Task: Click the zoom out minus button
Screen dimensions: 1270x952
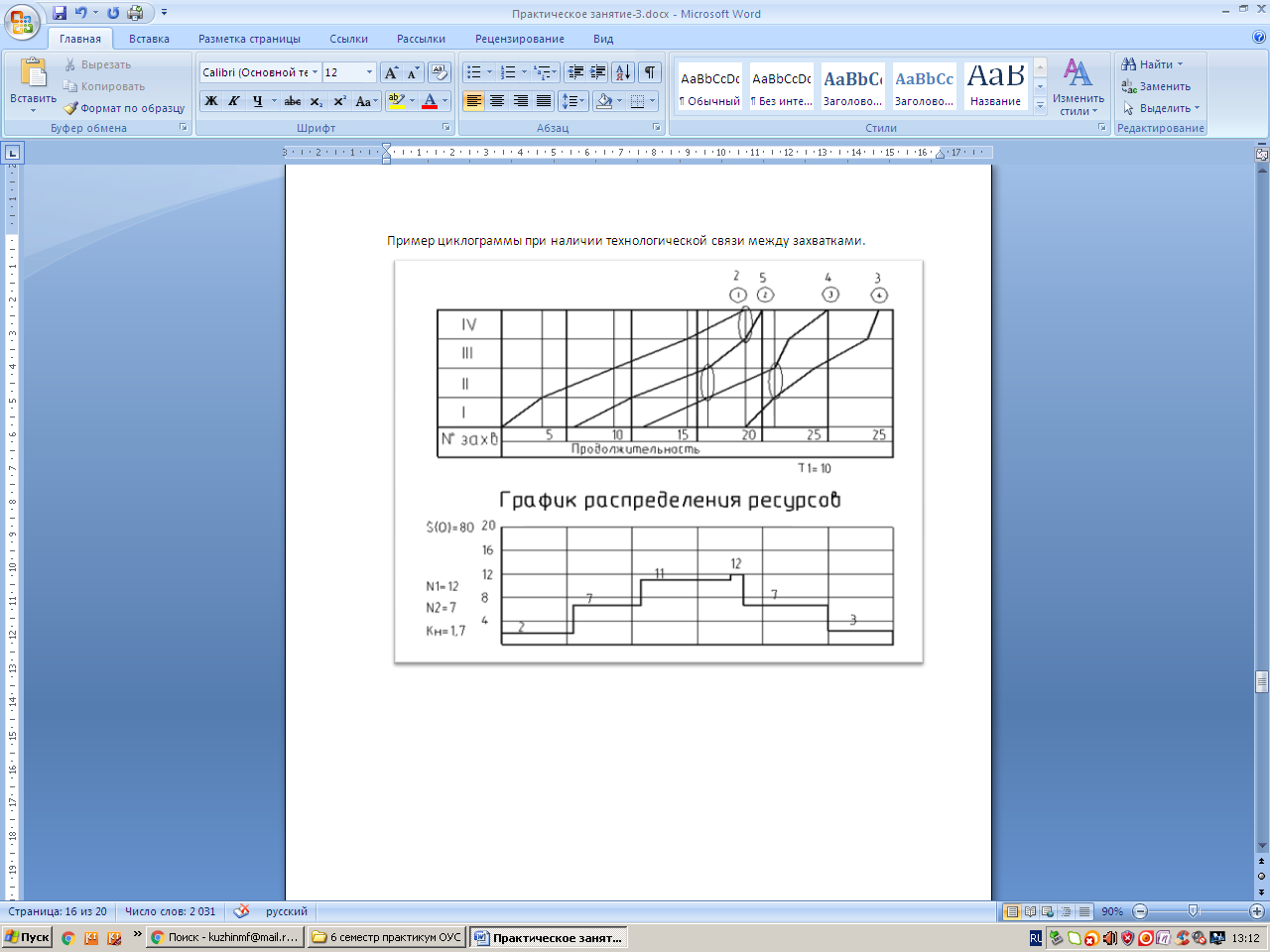Action: click(x=1140, y=911)
